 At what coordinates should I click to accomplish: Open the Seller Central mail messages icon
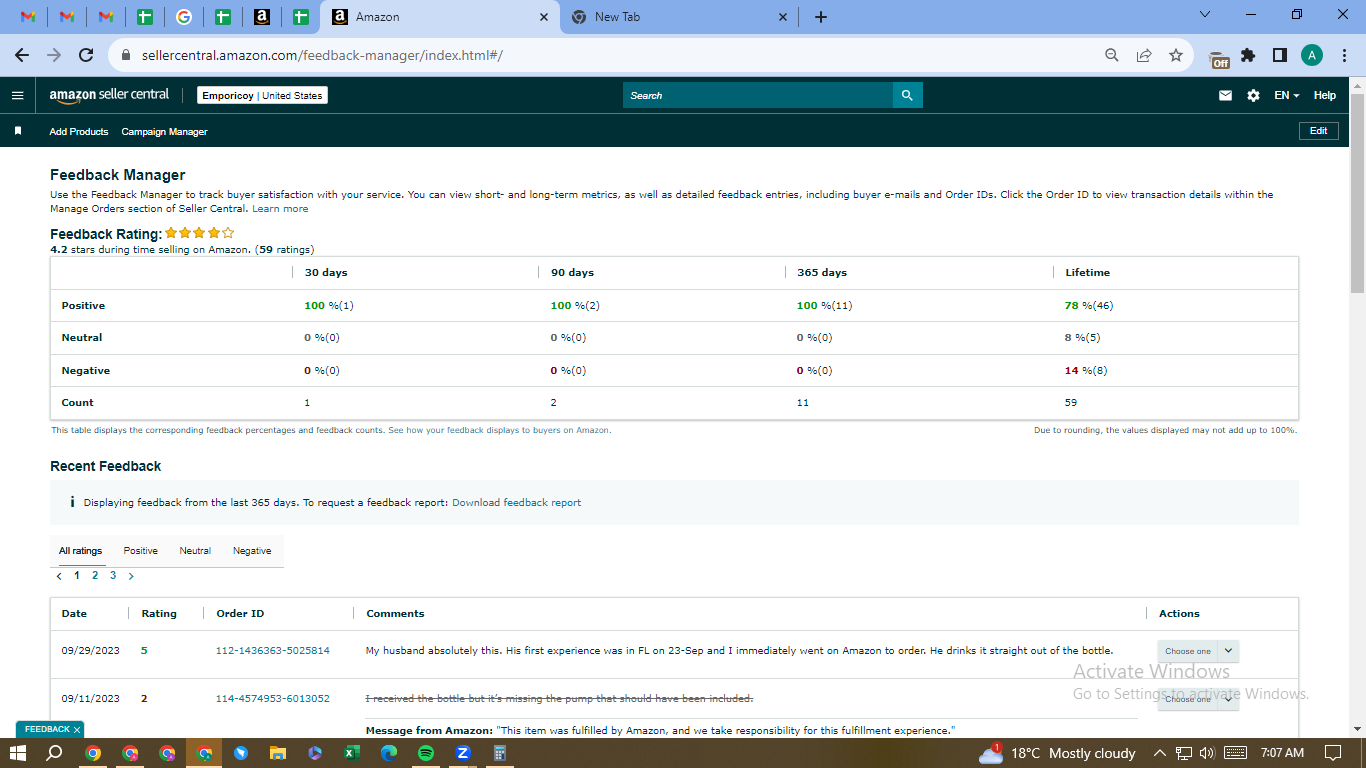(1225, 96)
